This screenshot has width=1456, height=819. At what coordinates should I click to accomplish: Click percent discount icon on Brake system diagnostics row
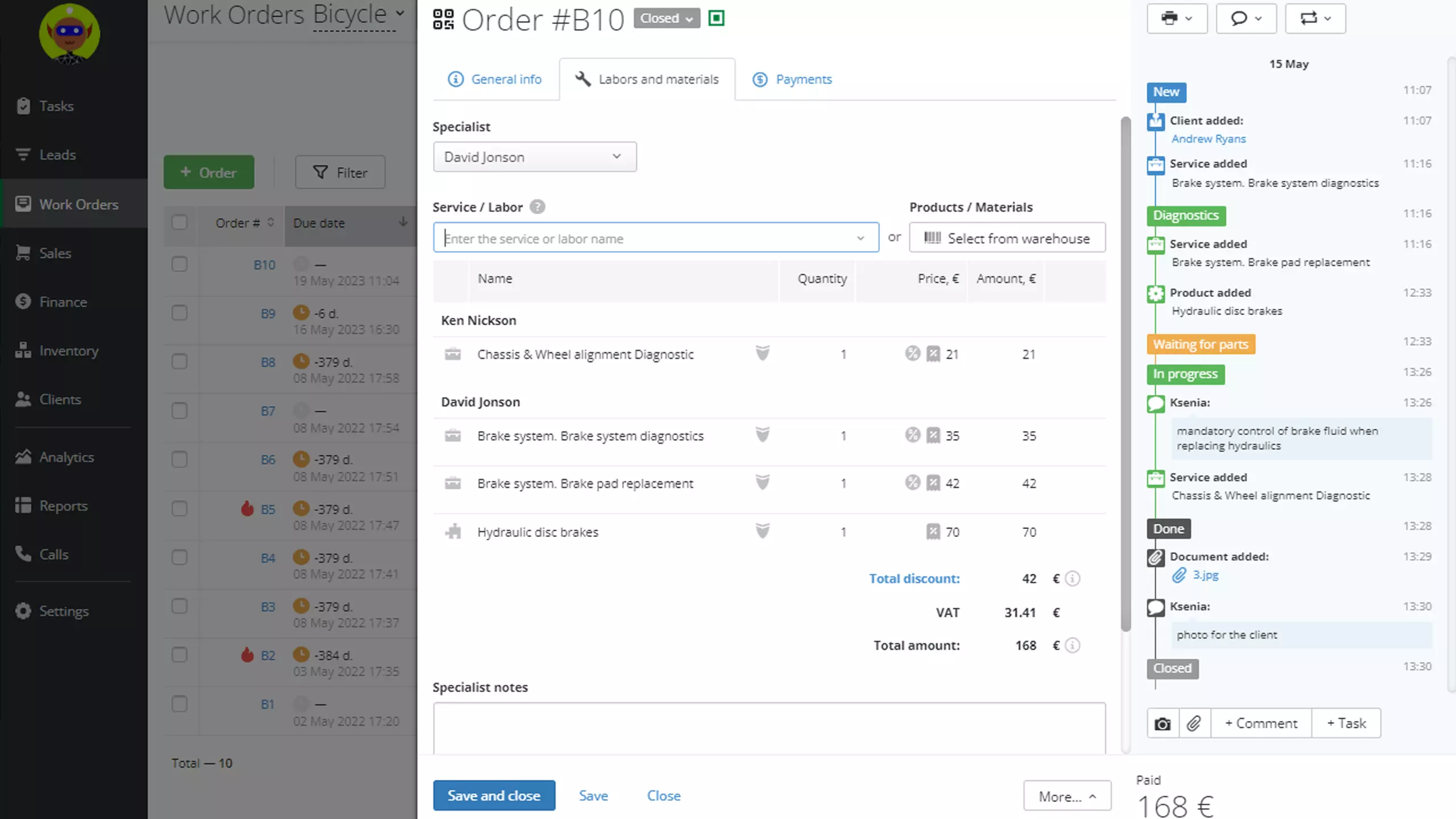(912, 435)
